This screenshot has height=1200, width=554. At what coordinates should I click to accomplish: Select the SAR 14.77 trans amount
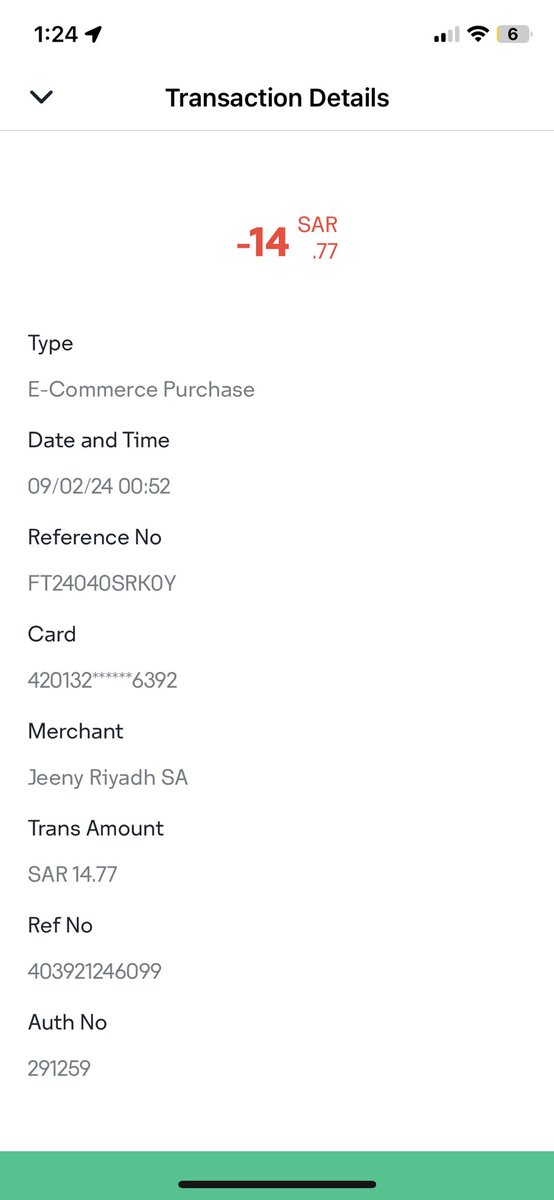(x=72, y=875)
